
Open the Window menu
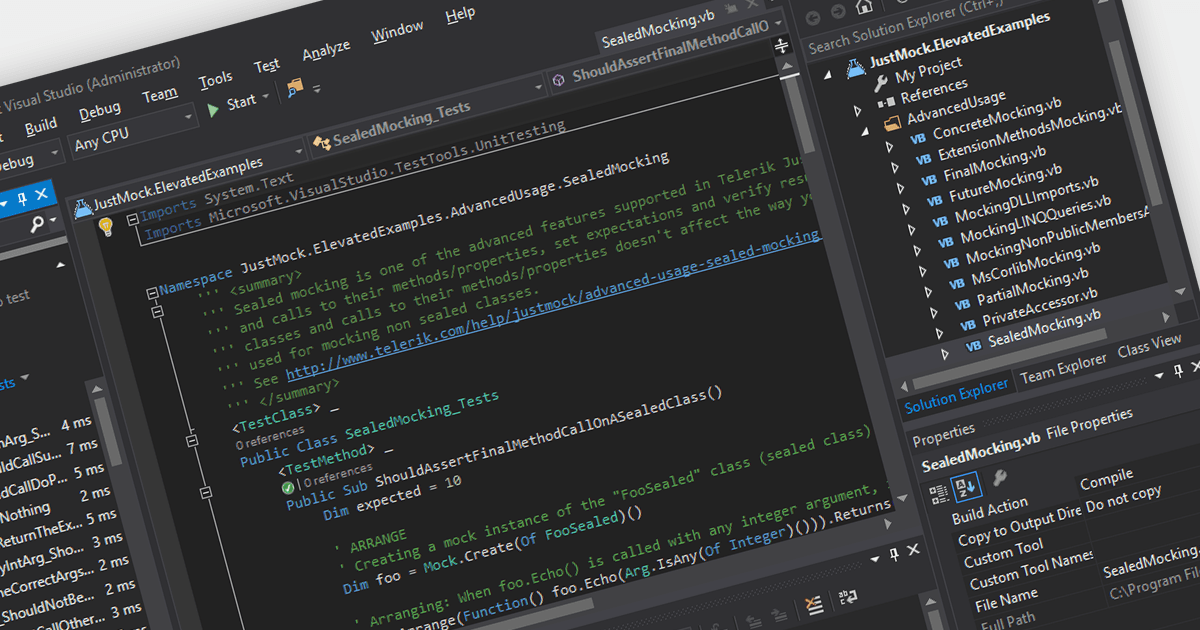point(398,31)
